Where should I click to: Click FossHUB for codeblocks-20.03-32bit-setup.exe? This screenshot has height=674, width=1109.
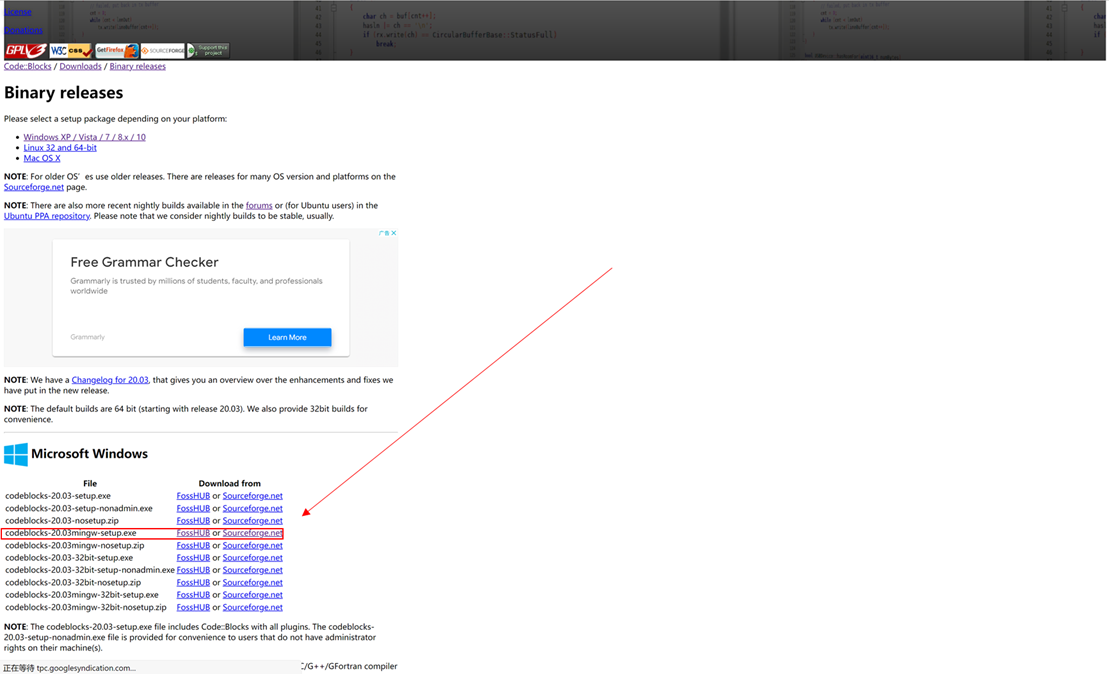click(x=193, y=558)
